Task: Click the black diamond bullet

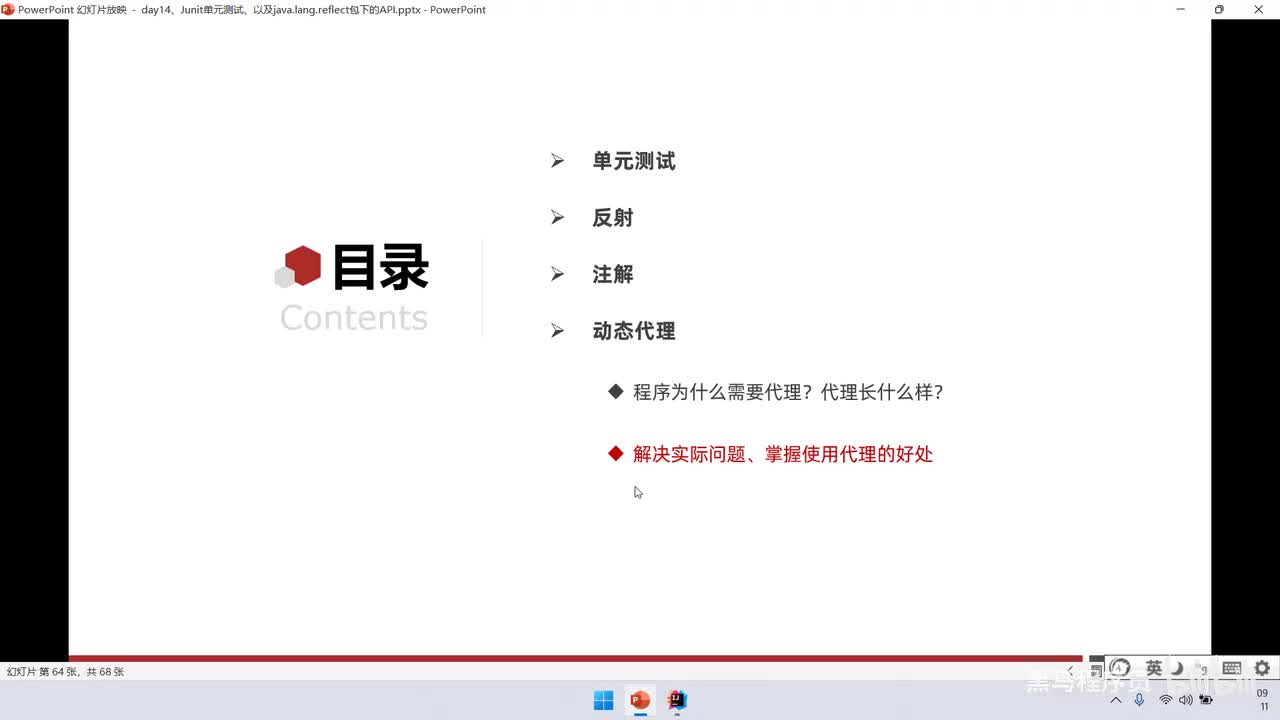Action: [616, 392]
